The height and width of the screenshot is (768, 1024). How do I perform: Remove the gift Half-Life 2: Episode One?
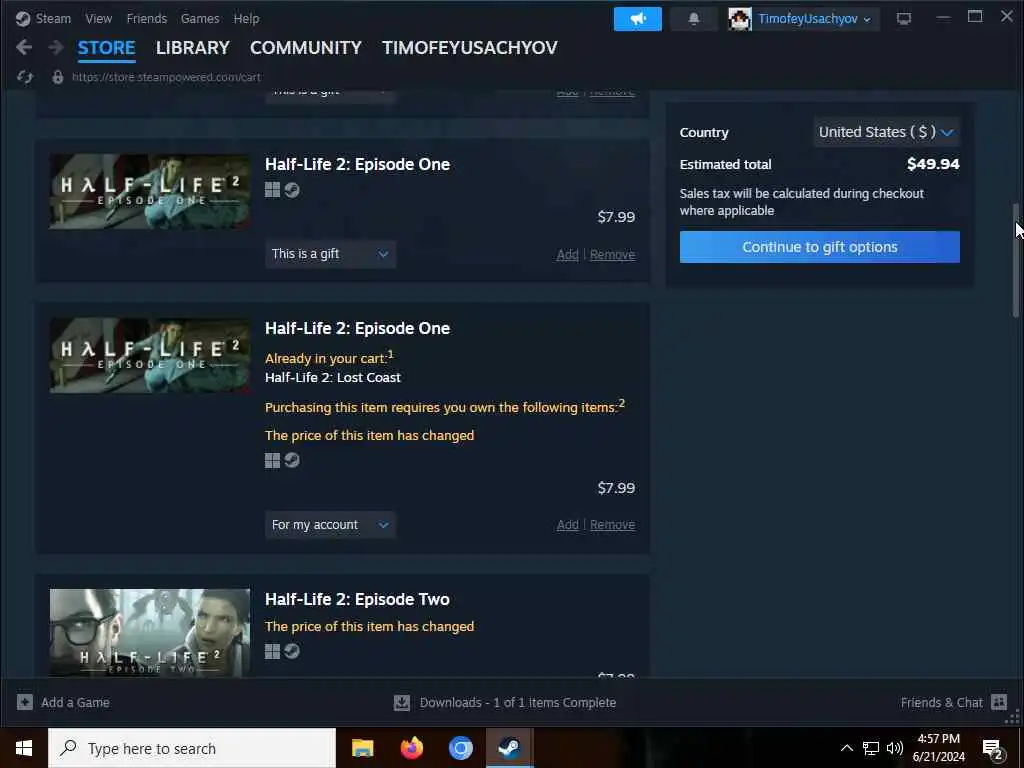pyautogui.click(x=613, y=255)
